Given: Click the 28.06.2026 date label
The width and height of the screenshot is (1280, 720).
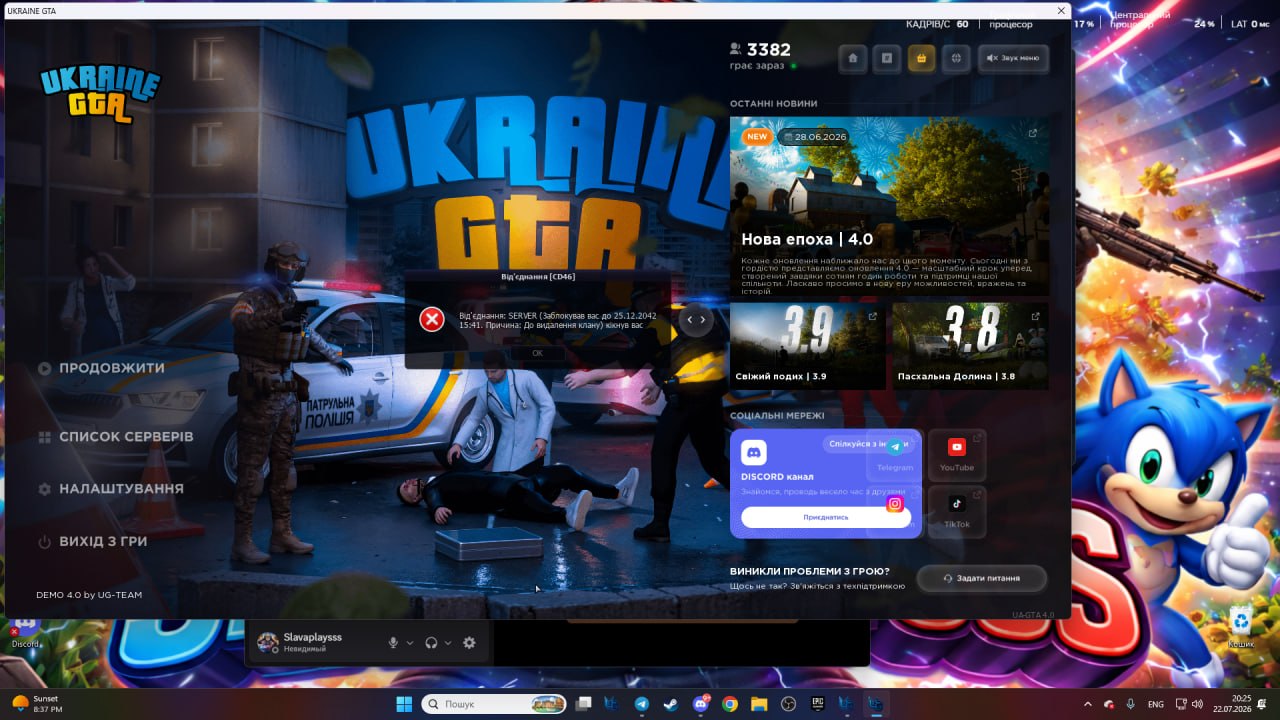Looking at the screenshot, I should pos(816,137).
